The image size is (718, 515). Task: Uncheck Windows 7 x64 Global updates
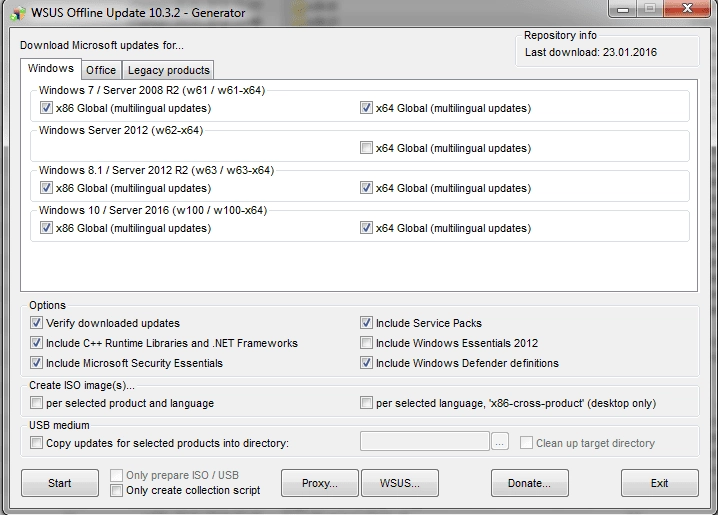point(366,108)
